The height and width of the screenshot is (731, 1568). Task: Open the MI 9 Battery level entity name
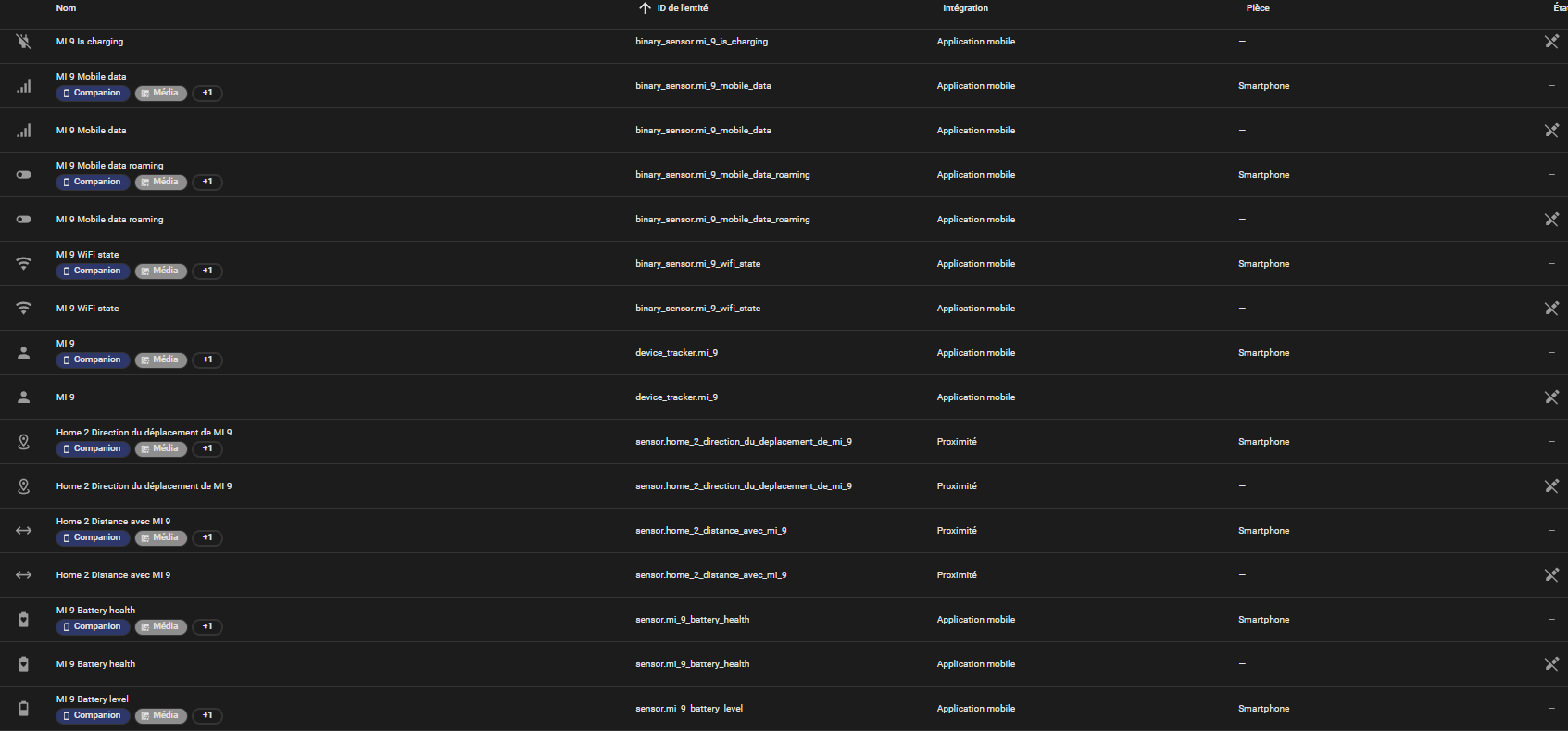click(x=93, y=699)
